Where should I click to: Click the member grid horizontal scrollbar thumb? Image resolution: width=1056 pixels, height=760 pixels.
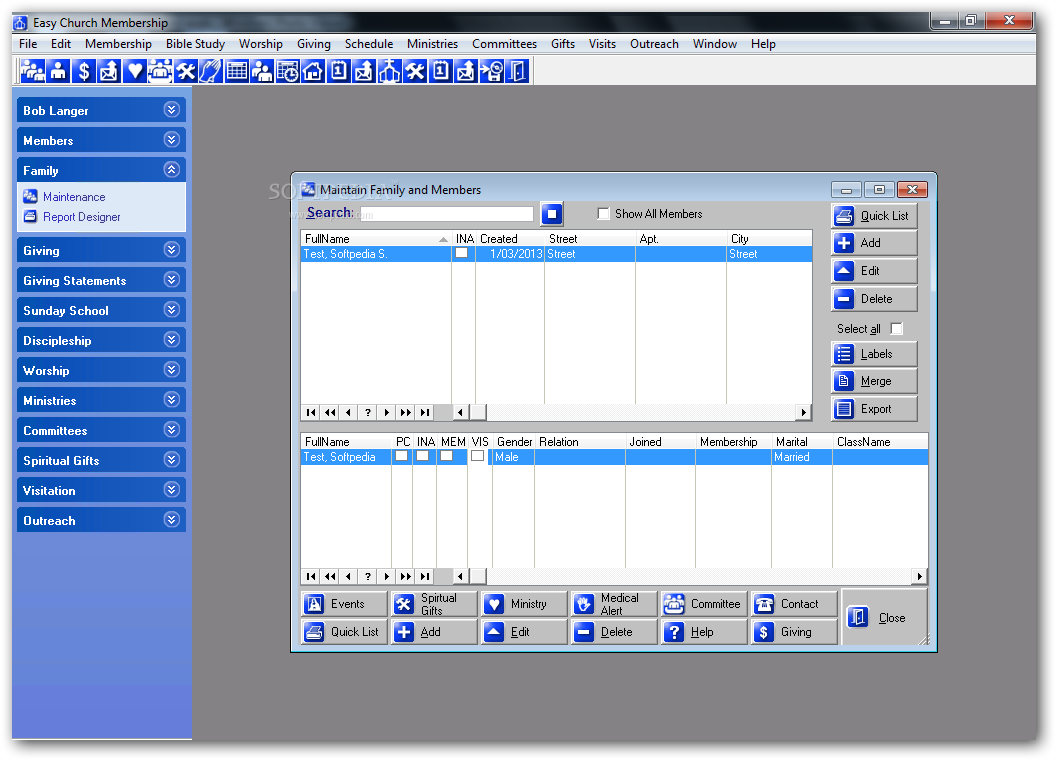click(477, 576)
